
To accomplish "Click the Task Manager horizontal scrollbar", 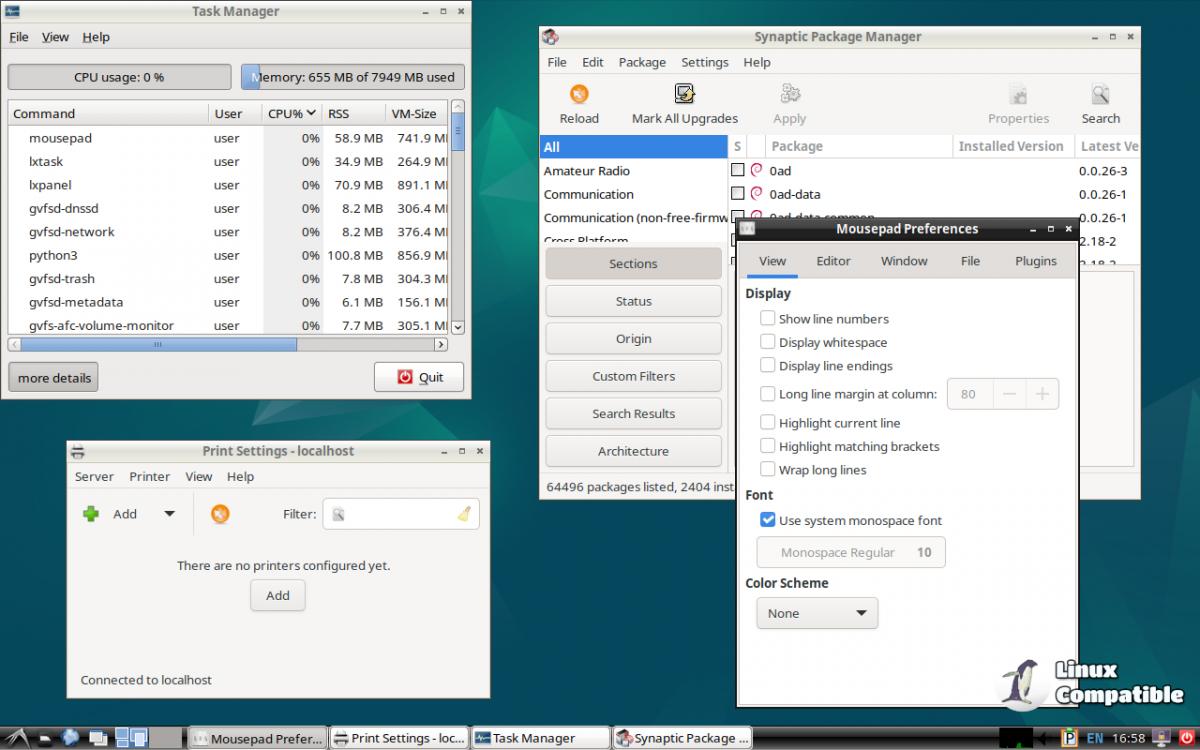I will click(x=157, y=345).
